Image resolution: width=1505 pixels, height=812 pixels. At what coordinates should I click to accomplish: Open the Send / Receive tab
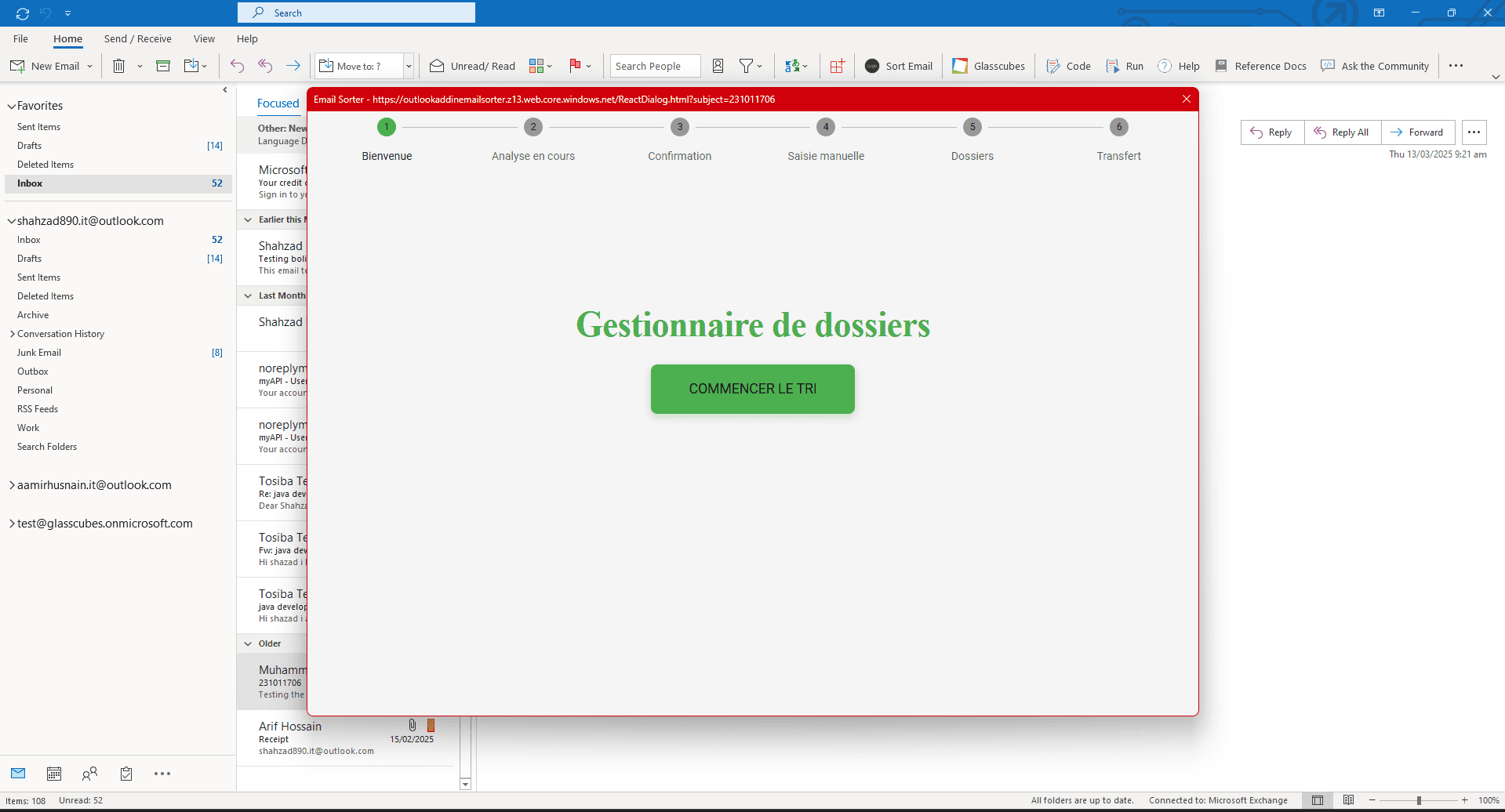[x=137, y=38]
